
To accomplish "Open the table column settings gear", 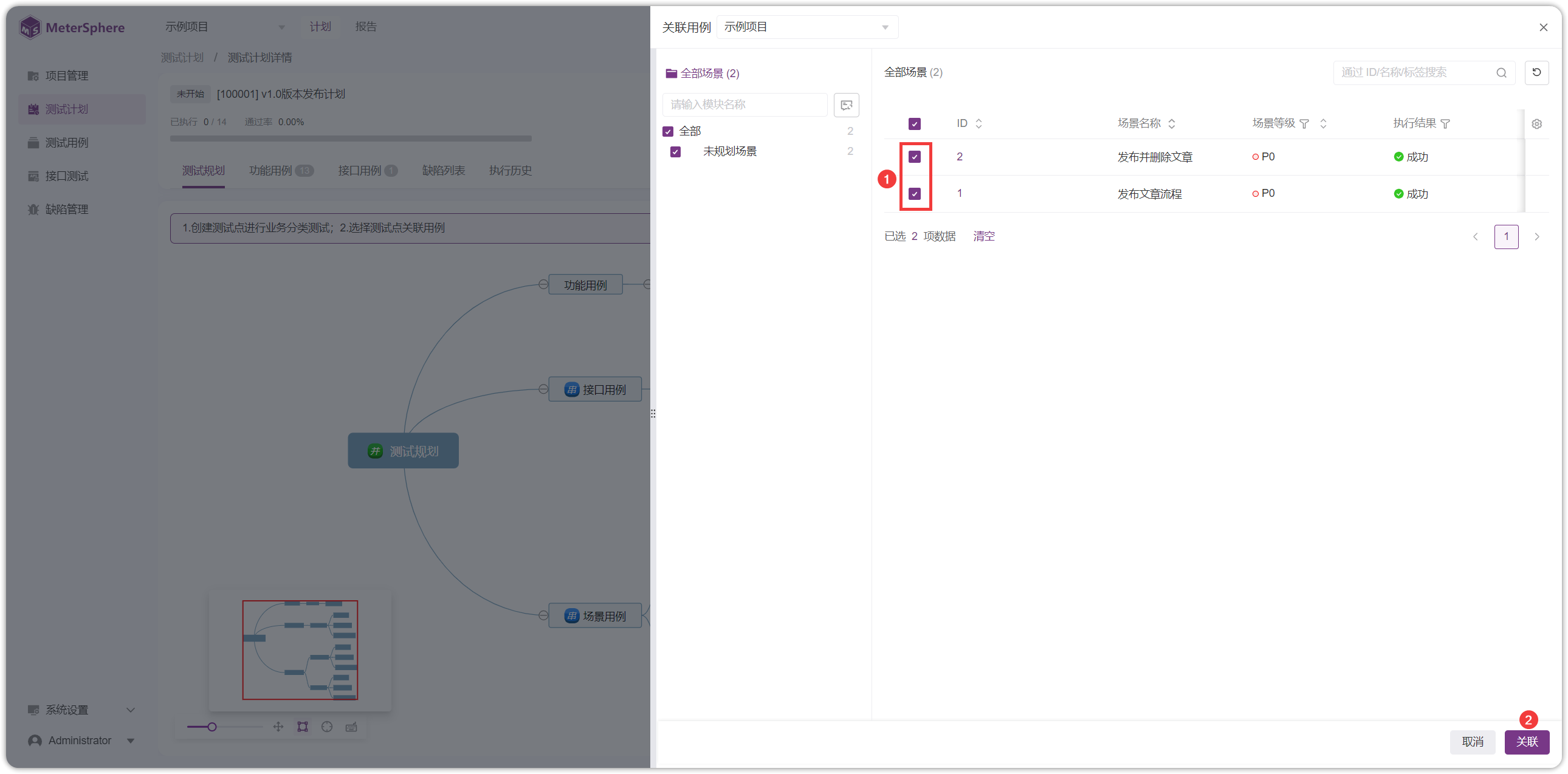I will [1536, 123].
